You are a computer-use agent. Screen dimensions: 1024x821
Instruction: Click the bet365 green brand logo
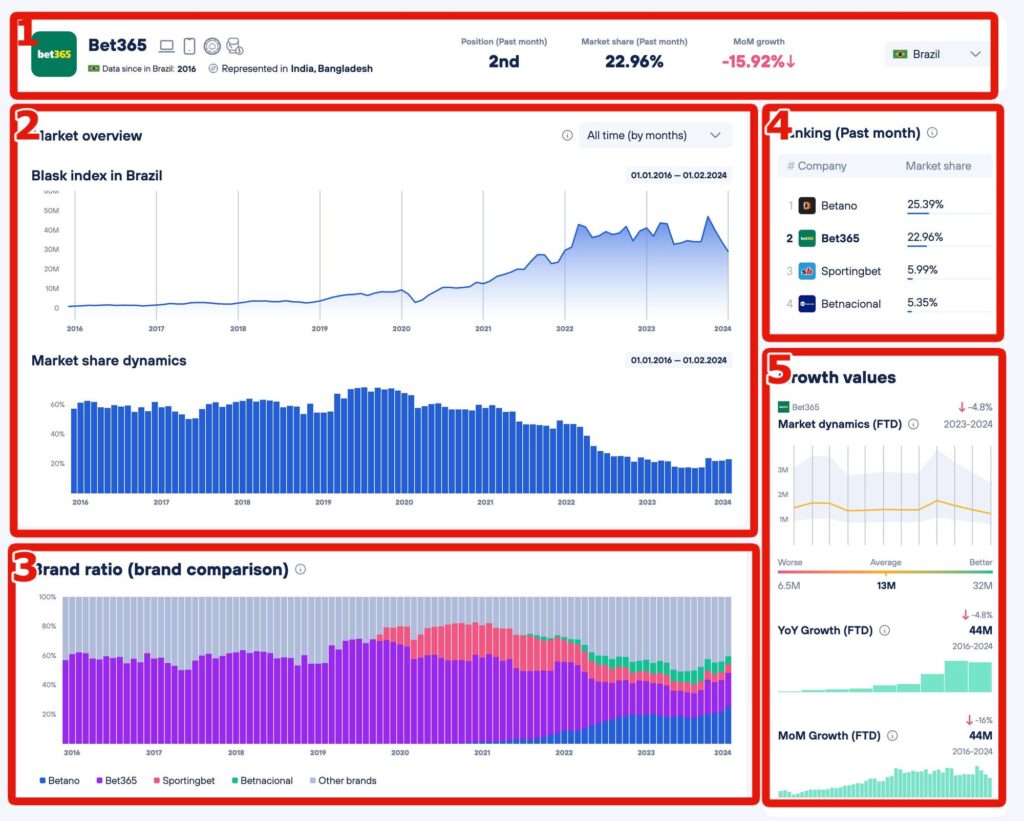pyautogui.click(x=54, y=54)
